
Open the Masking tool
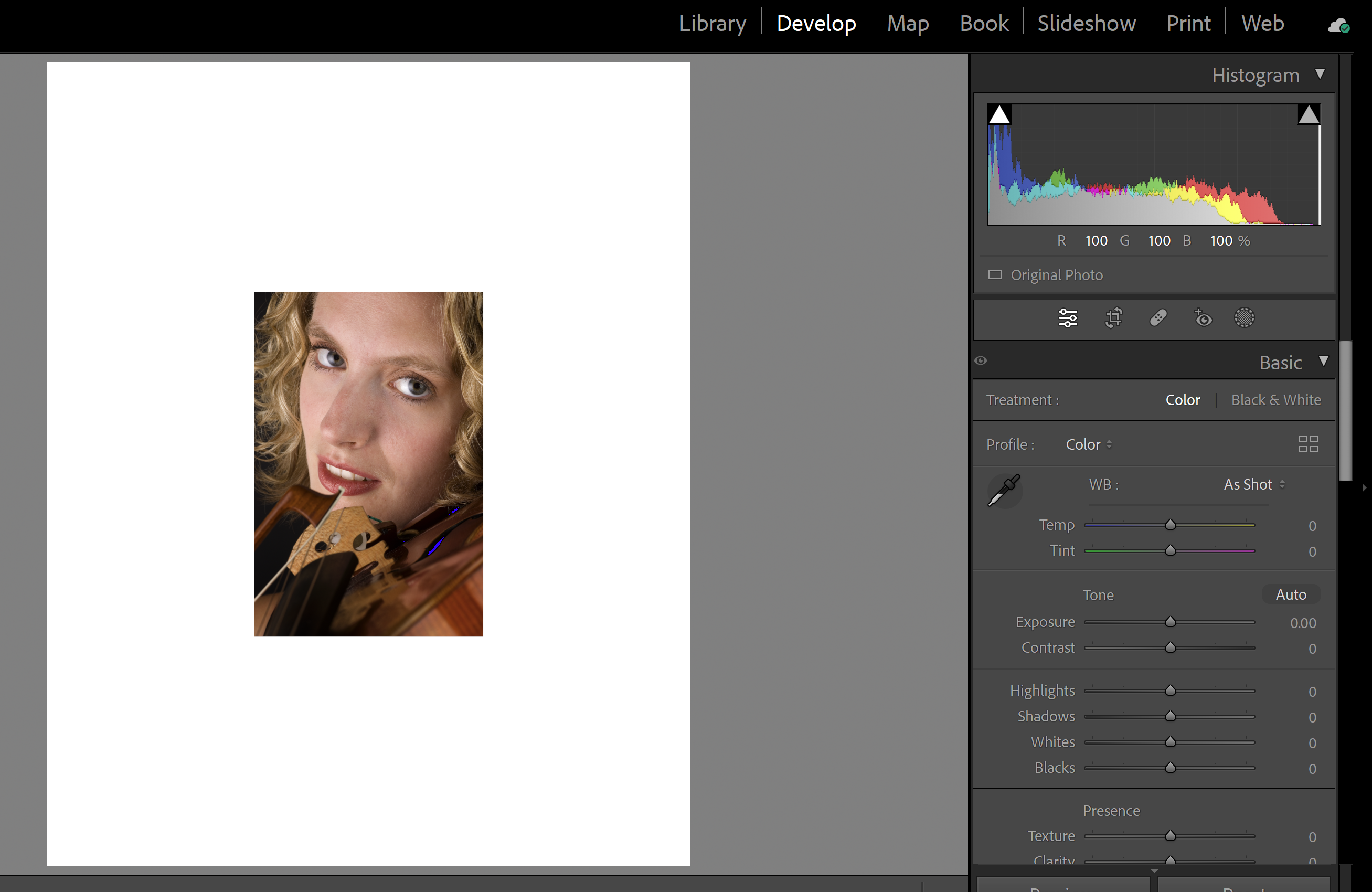(x=1244, y=317)
